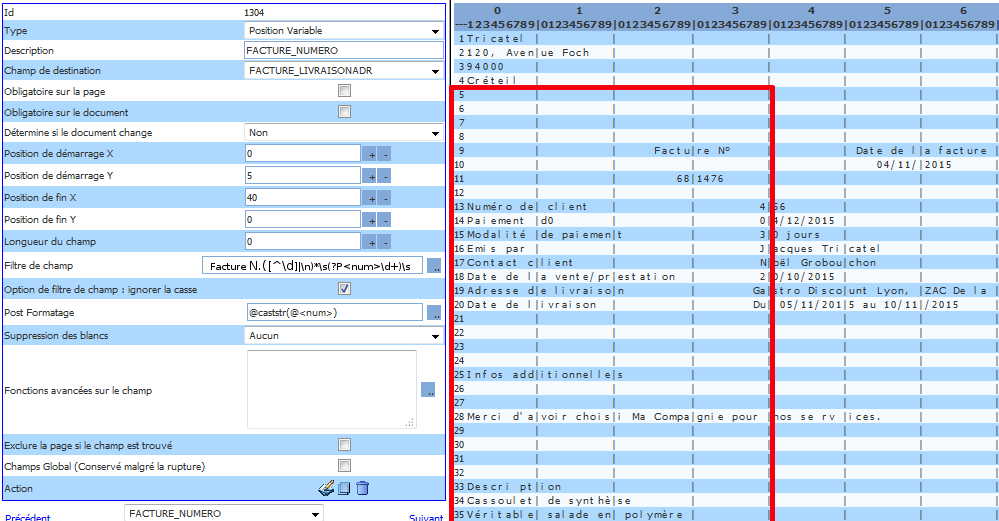The height and width of the screenshot is (521, 999).
Task: Expand the Champ de destination dropdown
Action: [x=343, y=71]
